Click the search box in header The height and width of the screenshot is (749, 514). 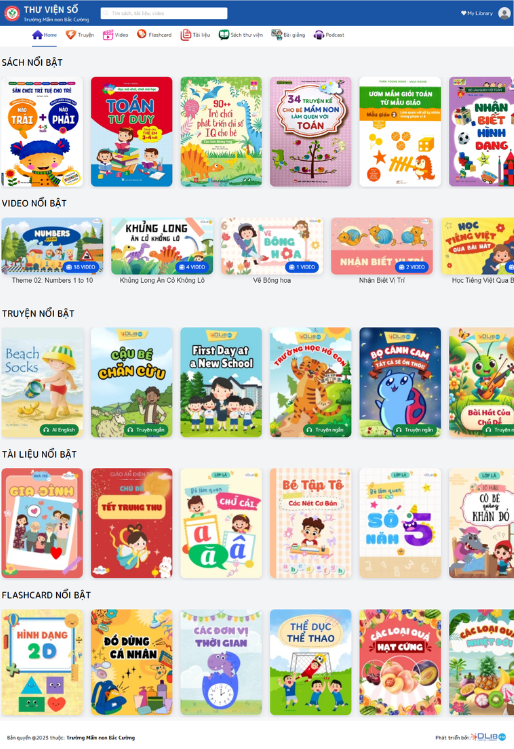[164, 13]
